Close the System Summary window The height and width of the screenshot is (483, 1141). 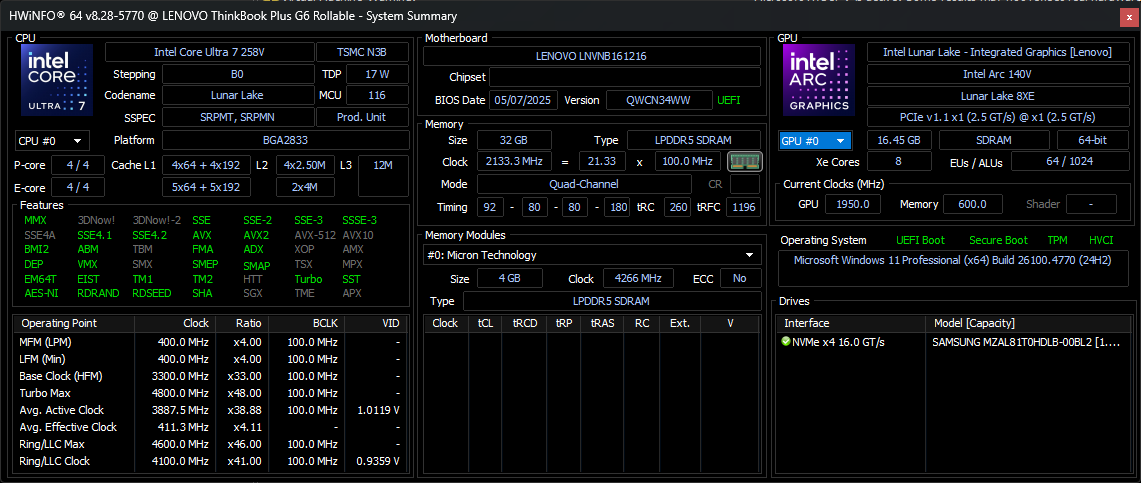click(x=1128, y=16)
